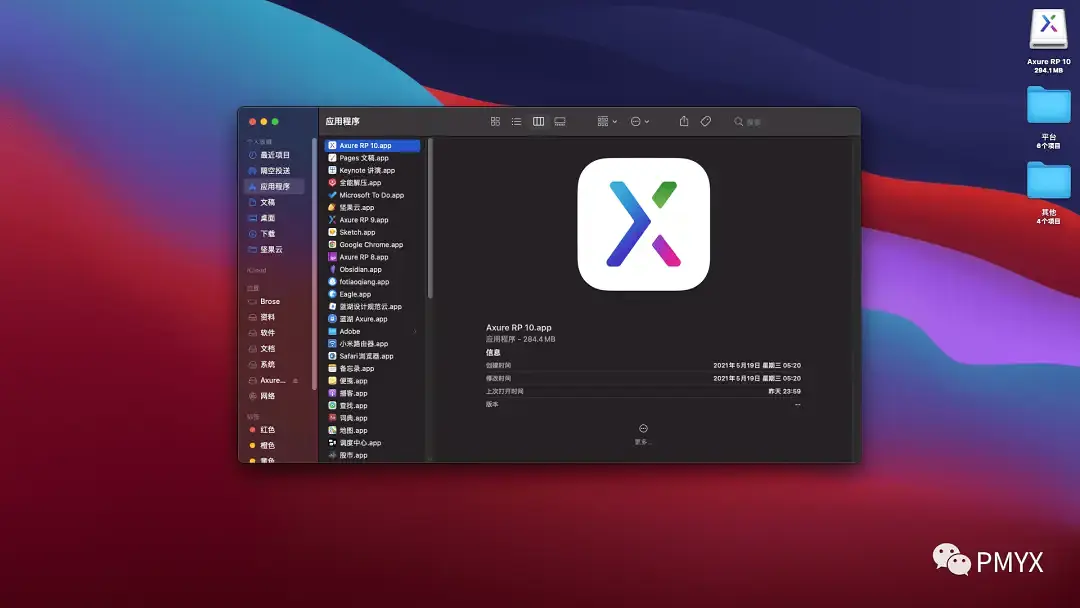The height and width of the screenshot is (608, 1080).
Task: Select Microsoft To Do.app entry
Action: click(372, 195)
